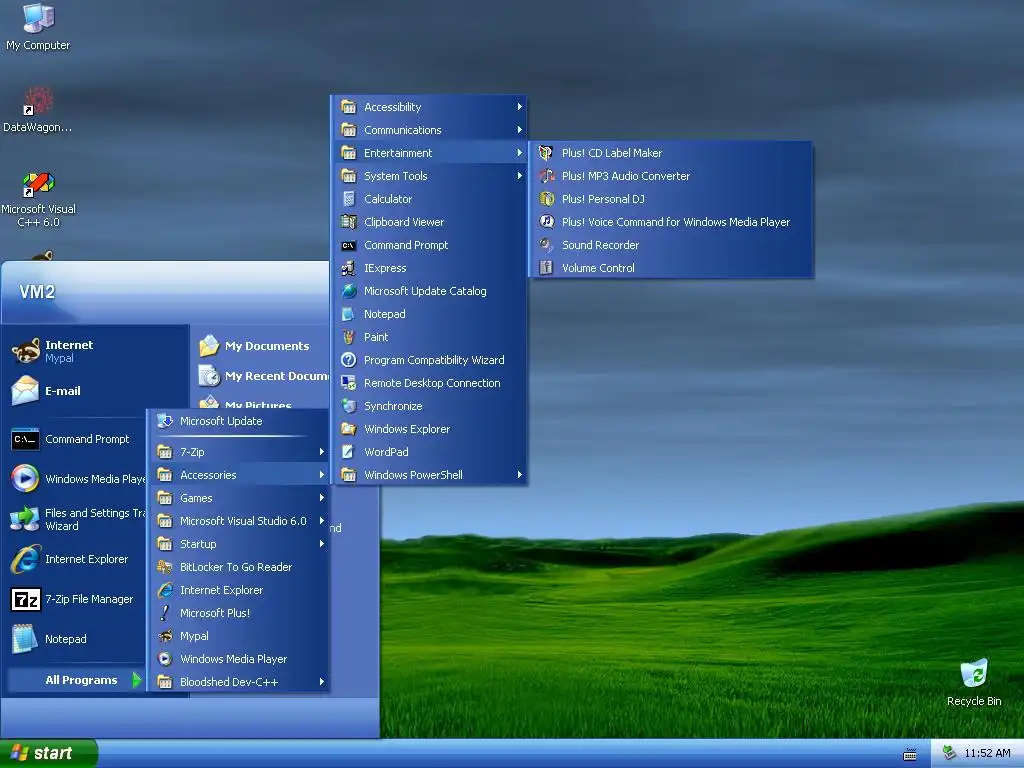Open Windows Media Player in Start menu left pane
The image size is (1024, 768).
(76, 479)
